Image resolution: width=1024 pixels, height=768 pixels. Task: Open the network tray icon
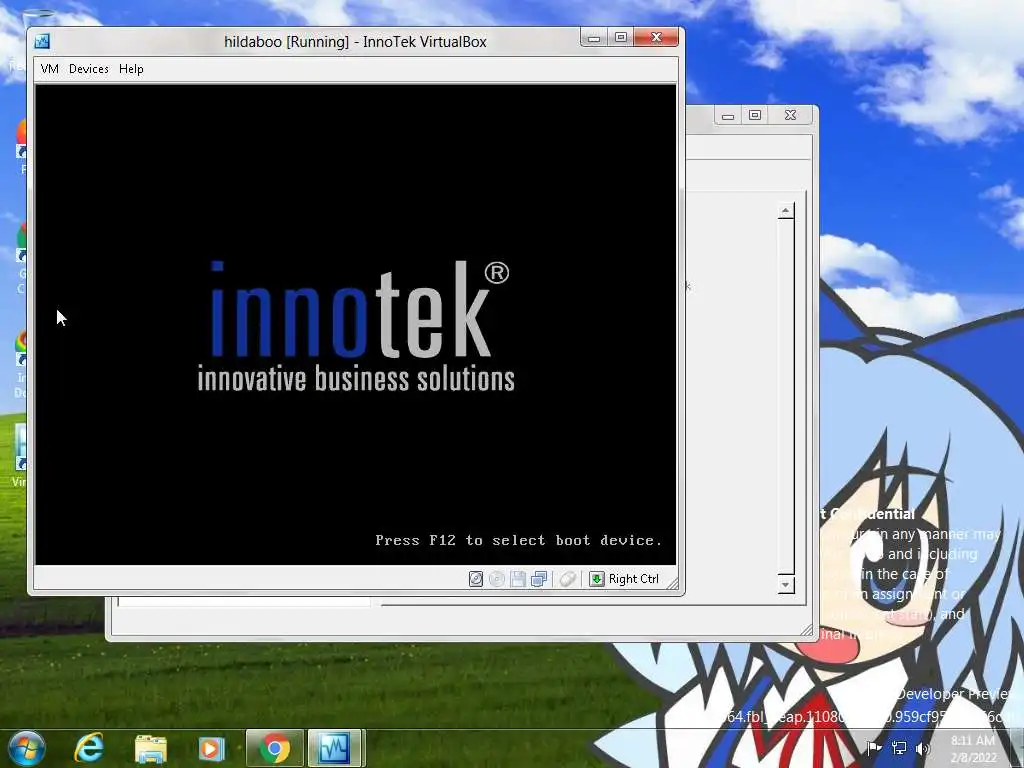(899, 748)
